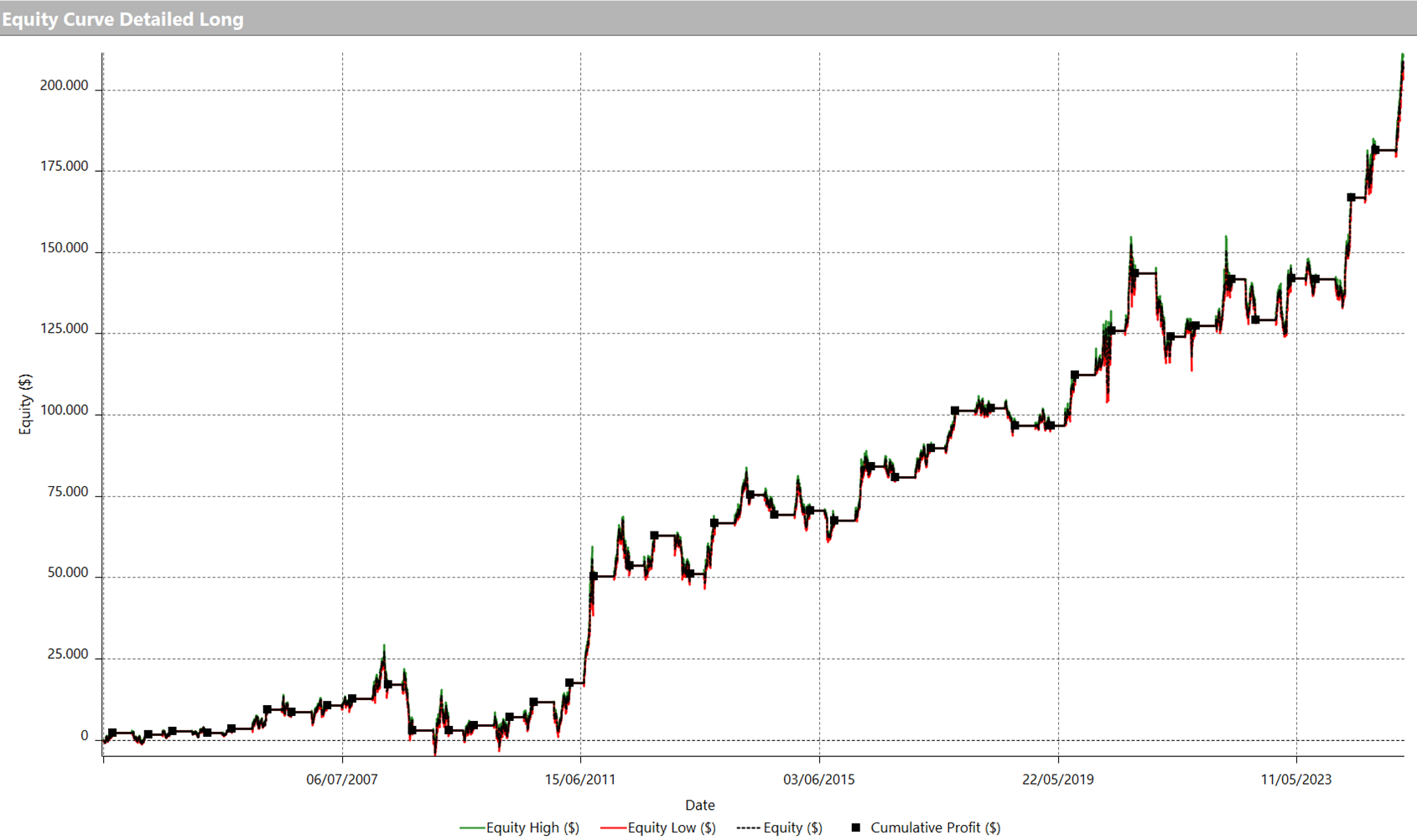Viewport: 1417px width, 840px height.
Task: Click the dashed Equity legend line sample
Action: point(749,828)
